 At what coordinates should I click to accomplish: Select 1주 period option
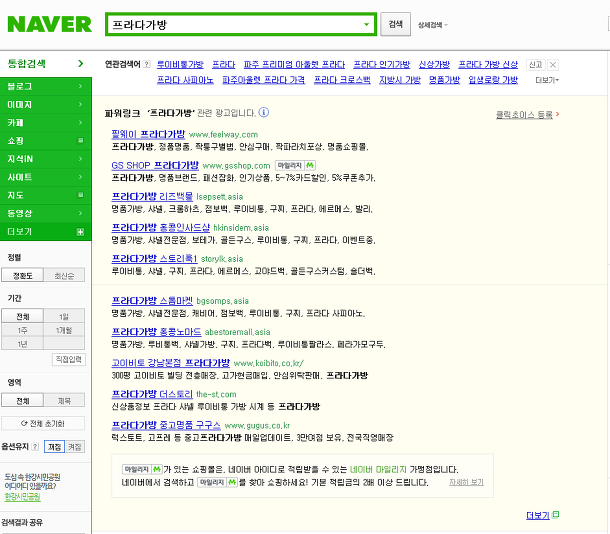tap(23, 330)
